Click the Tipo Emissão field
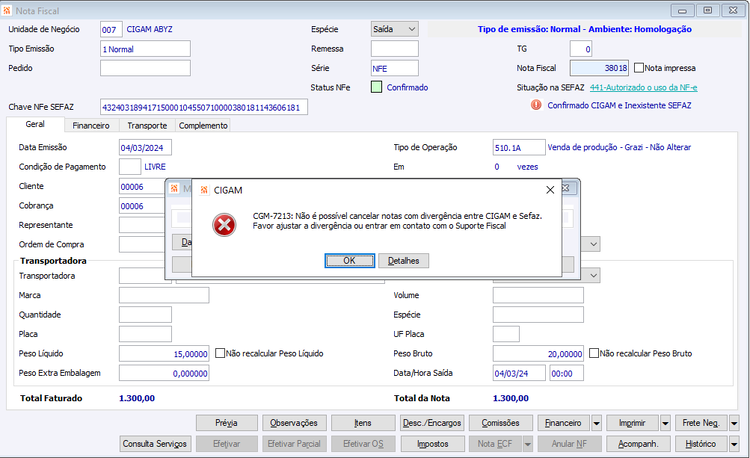750x458 pixels. pyautogui.click(x=145, y=49)
